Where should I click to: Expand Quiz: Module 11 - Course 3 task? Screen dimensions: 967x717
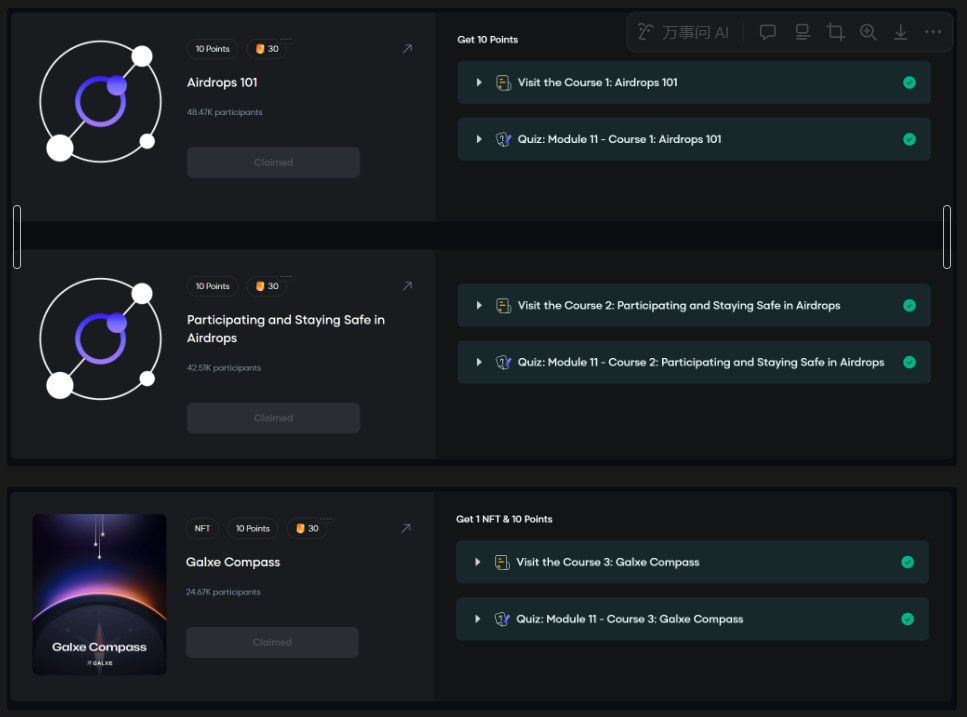tap(477, 619)
